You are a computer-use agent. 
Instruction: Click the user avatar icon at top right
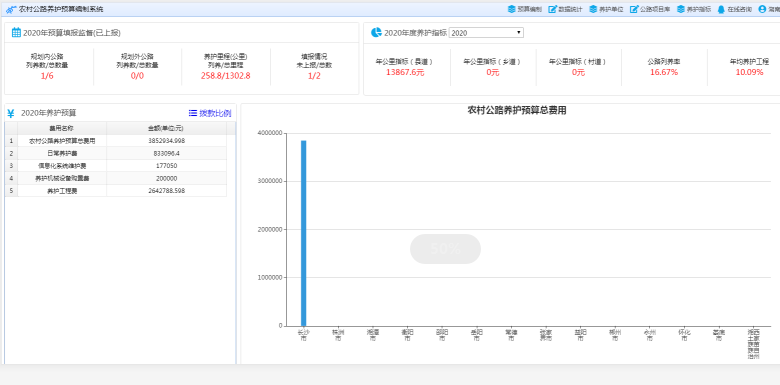pos(762,9)
